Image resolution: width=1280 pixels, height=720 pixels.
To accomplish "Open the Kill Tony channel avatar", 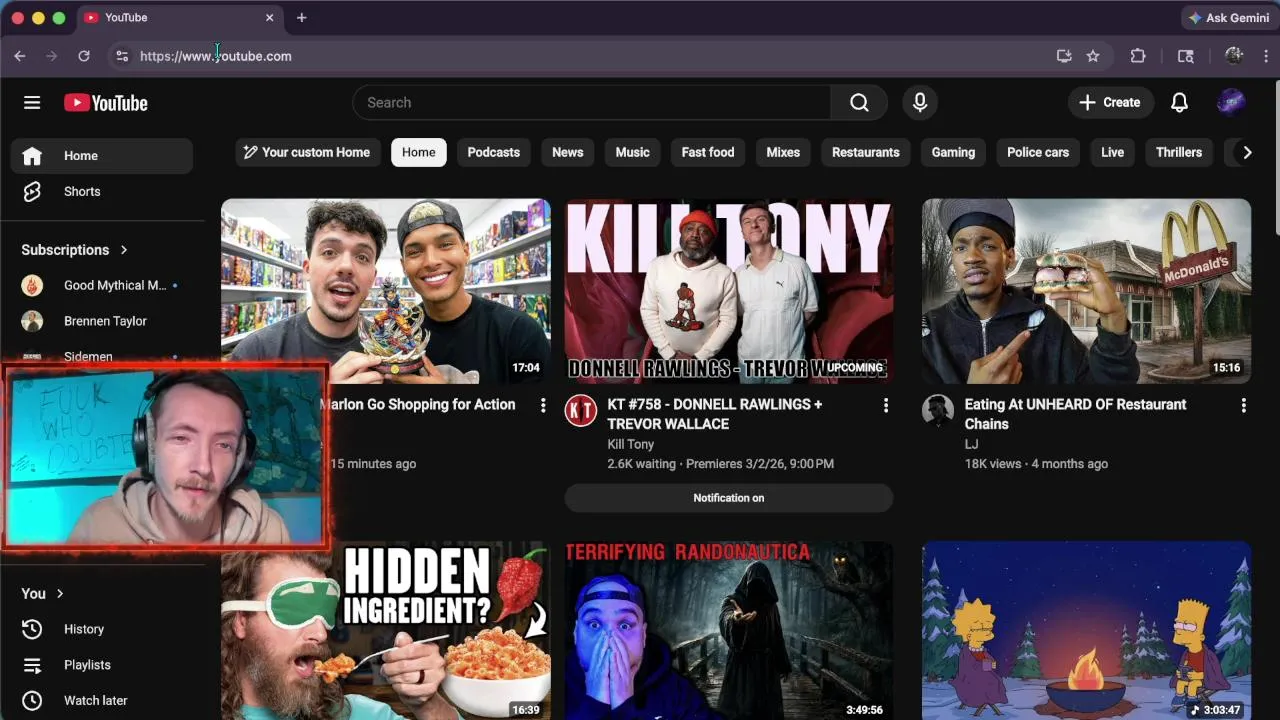I will (581, 411).
